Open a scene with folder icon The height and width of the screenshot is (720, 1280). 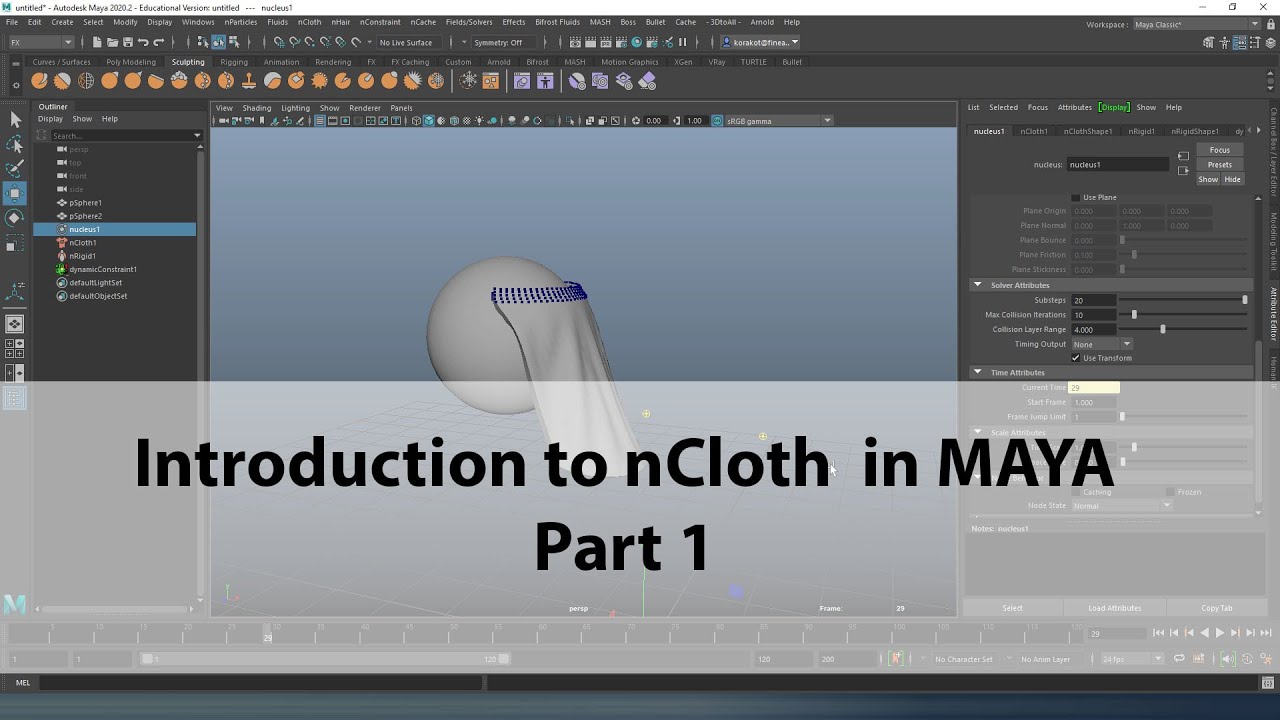[112, 42]
